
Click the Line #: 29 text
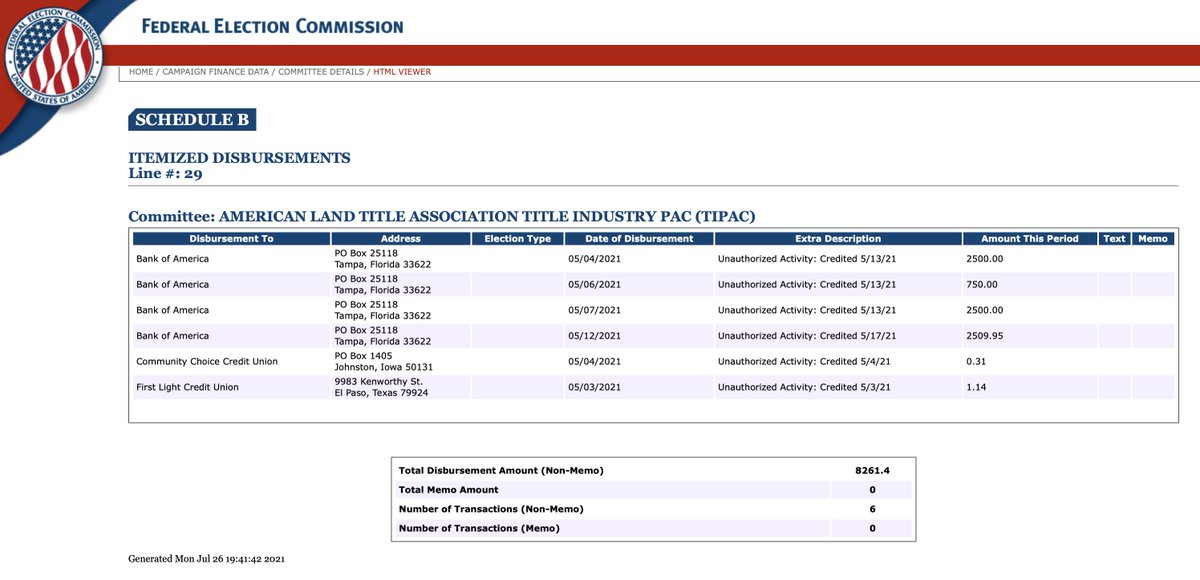click(166, 173)
